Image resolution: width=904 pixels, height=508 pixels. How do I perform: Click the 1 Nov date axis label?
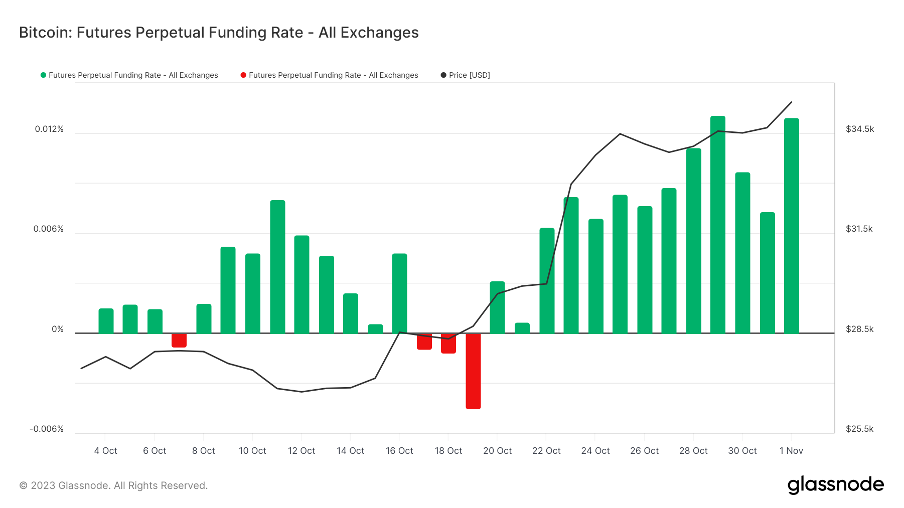(x=792, y=451)
